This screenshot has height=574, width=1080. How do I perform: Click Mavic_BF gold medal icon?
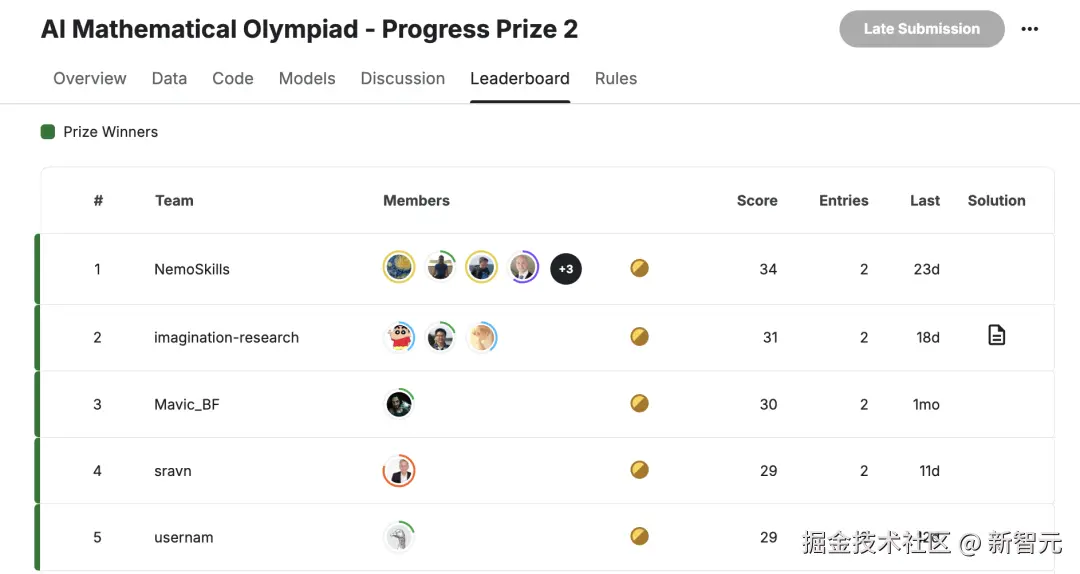click(x=639, y=404)
